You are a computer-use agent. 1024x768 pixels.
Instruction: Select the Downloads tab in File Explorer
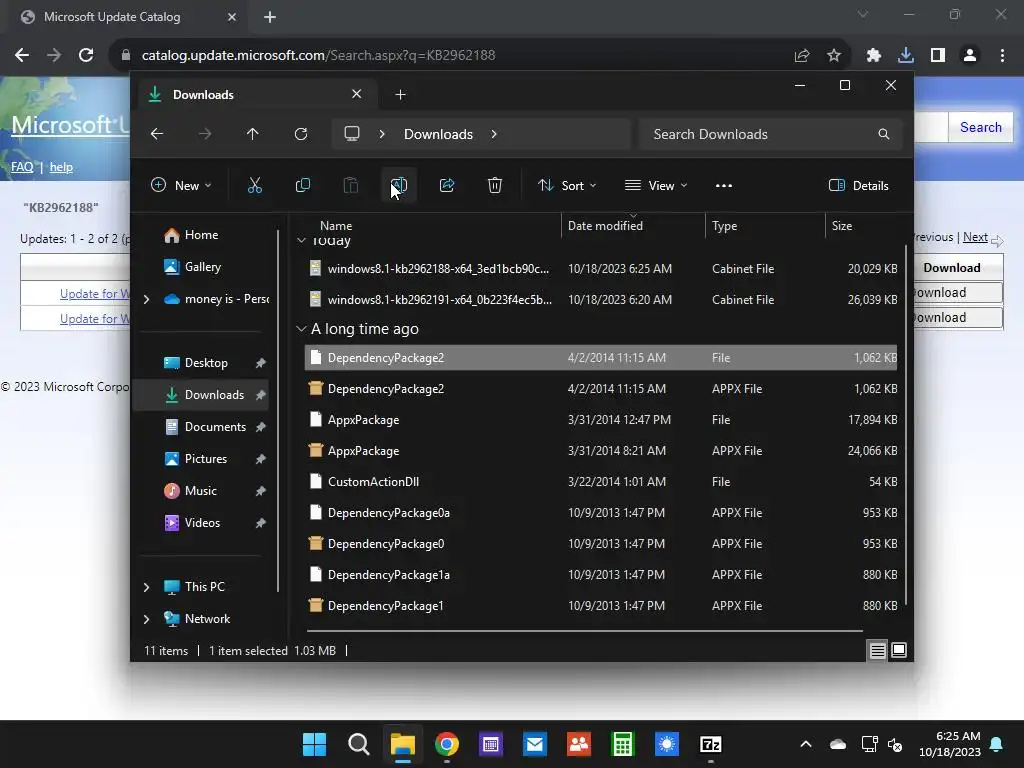[x=255, y=95]
